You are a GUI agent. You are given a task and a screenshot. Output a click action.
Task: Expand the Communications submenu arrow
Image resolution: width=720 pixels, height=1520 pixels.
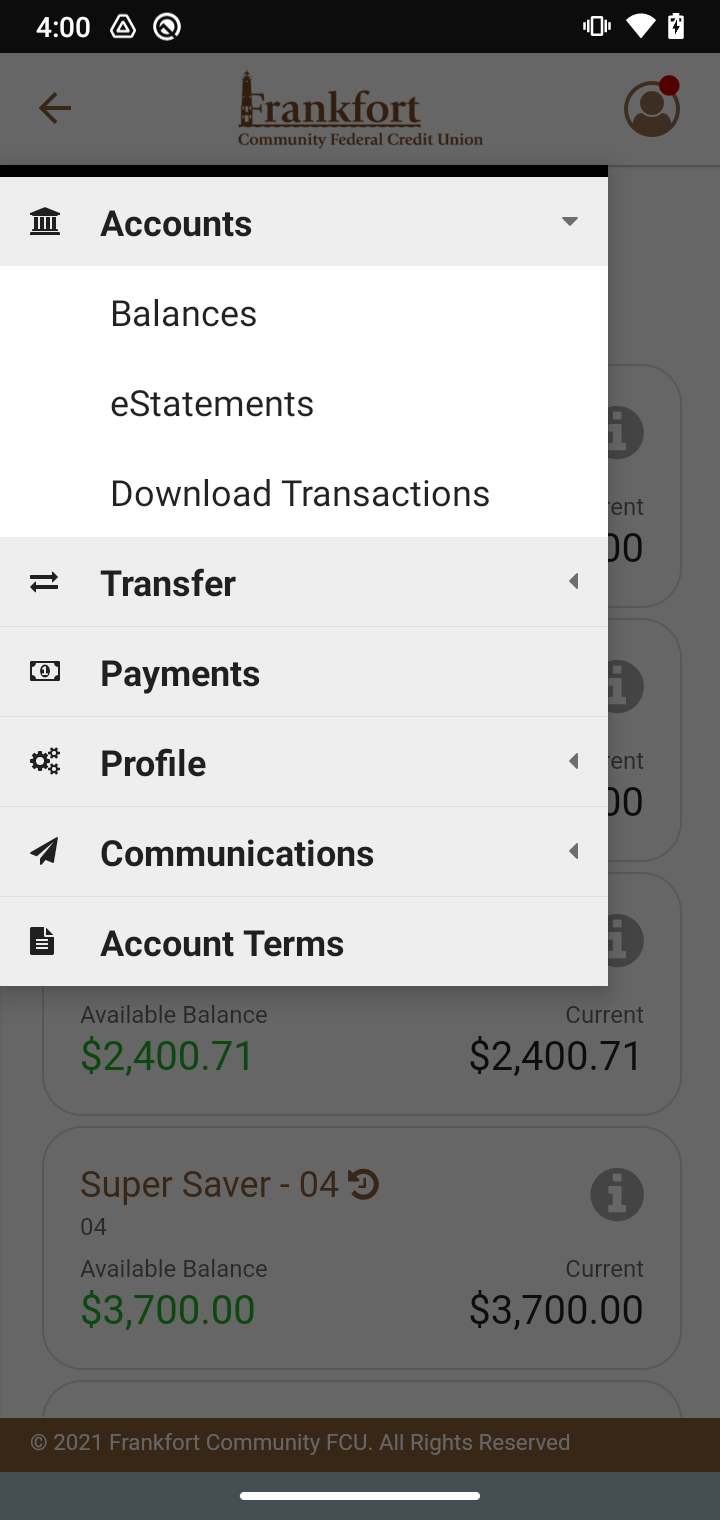click(x=573, y=852)
